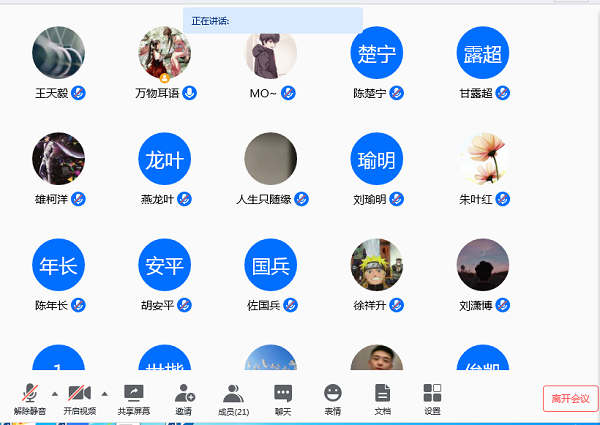Open the 文档 documents icon
The width and height of the screenshot is (600, 425).
tap(382, 397)
